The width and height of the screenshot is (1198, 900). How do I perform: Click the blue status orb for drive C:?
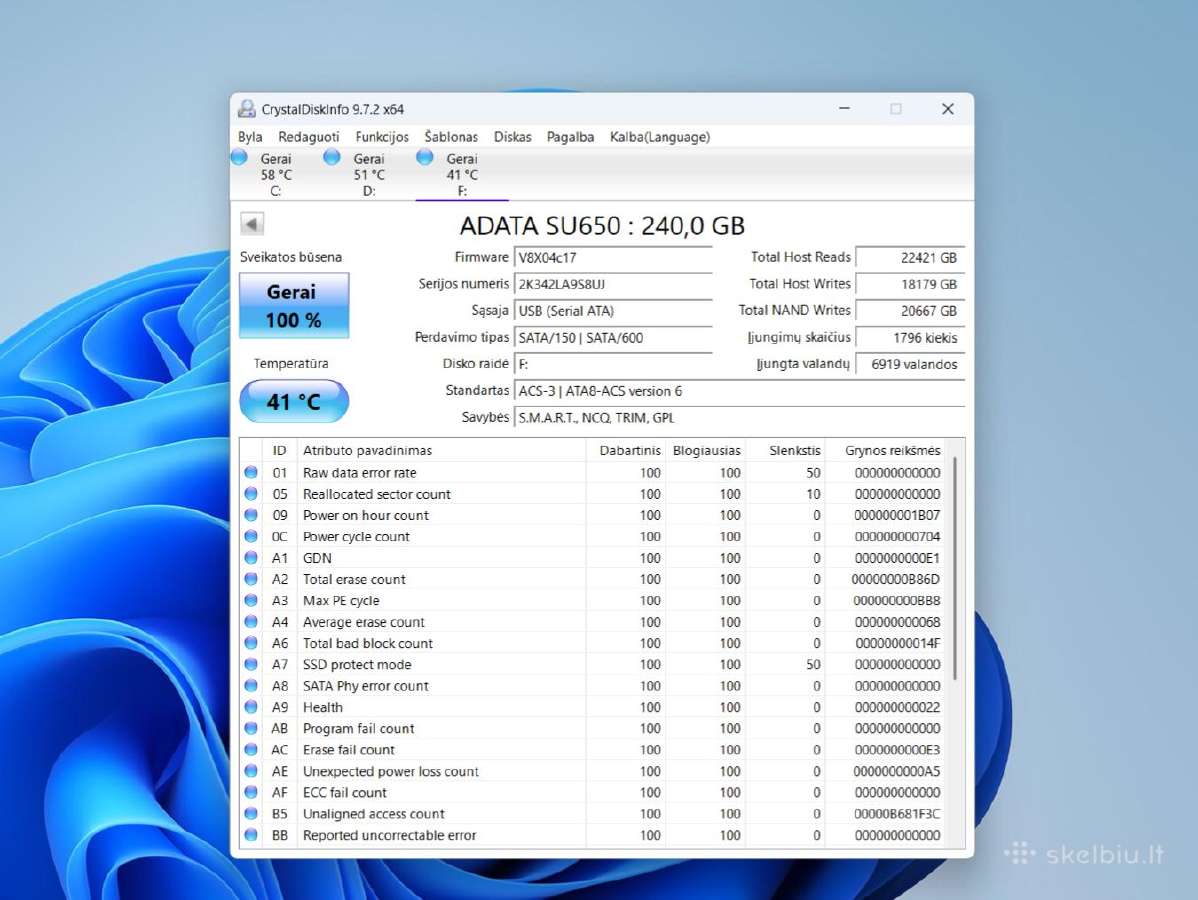(x=239, y=157)
